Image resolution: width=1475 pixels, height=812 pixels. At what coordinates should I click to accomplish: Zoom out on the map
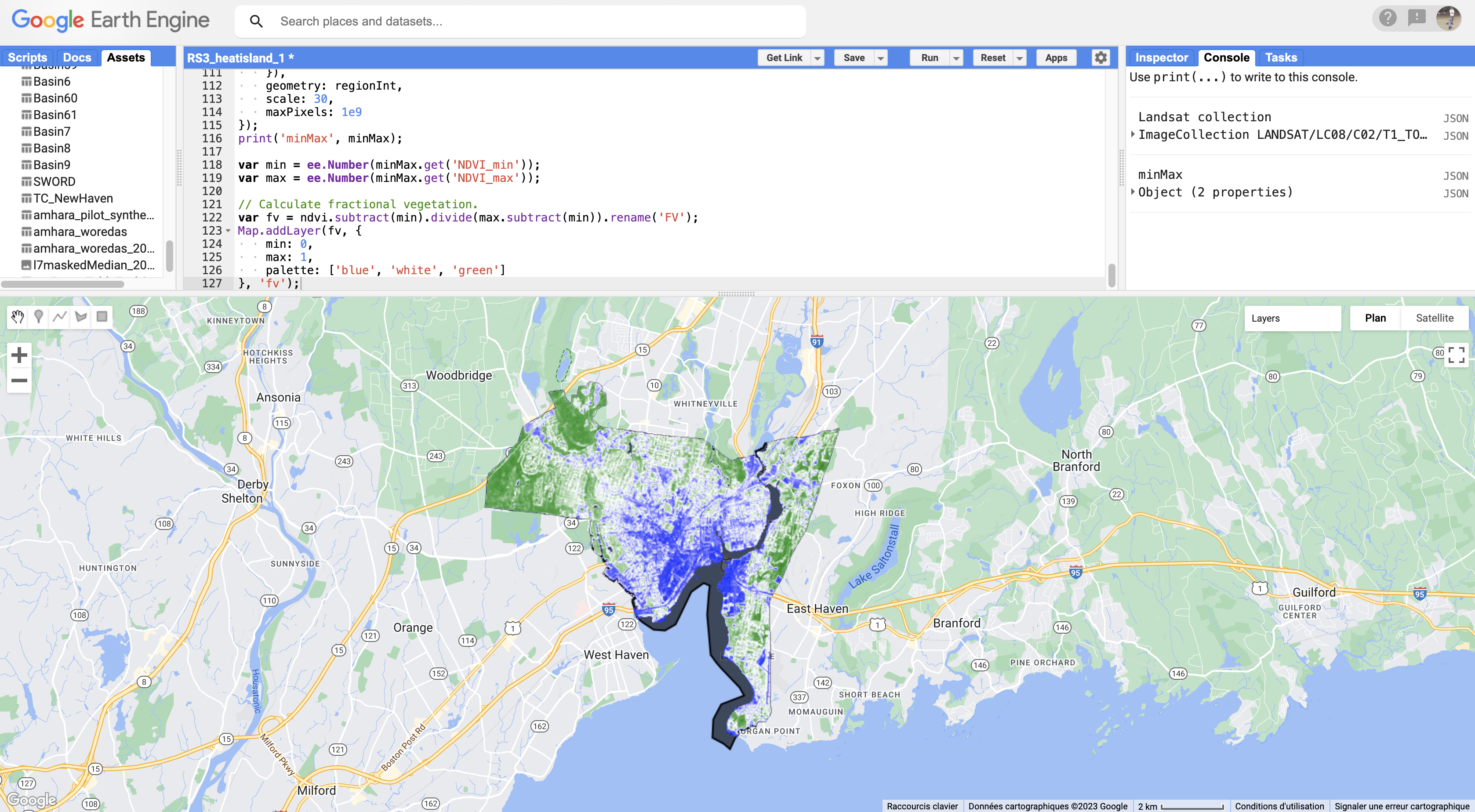click(19, 380)
